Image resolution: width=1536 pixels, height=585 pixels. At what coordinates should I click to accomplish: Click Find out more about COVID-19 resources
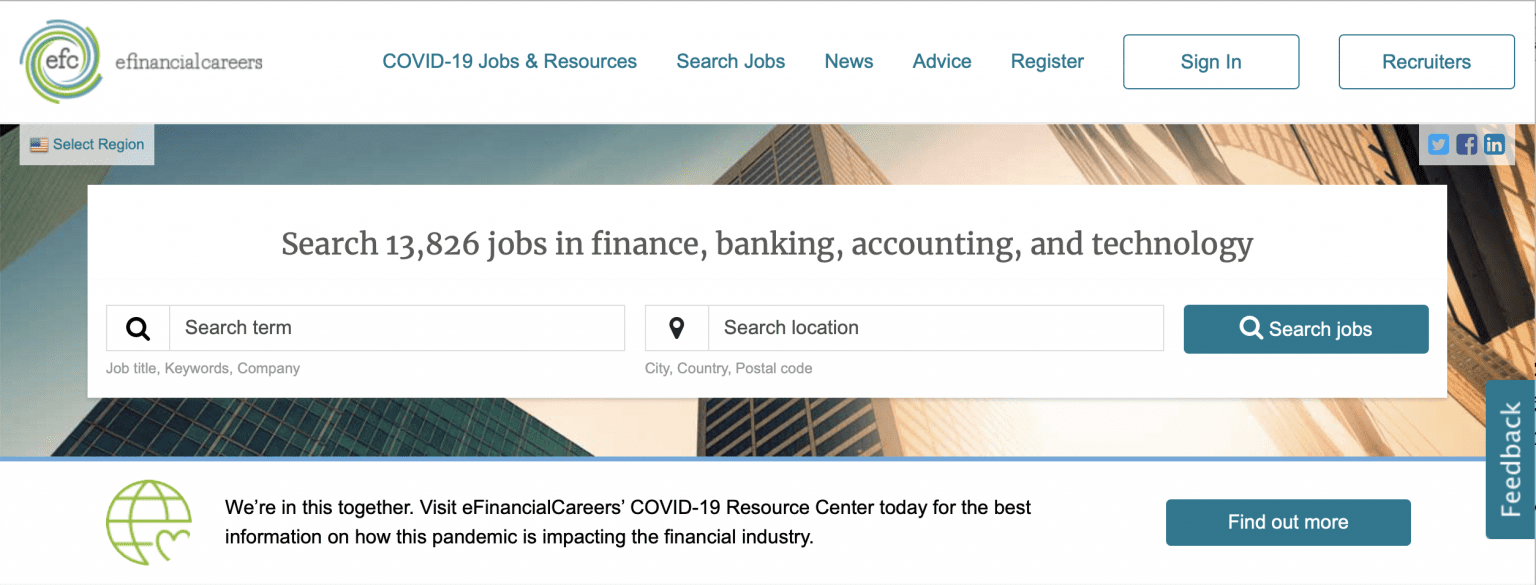tap(1287, 521)
